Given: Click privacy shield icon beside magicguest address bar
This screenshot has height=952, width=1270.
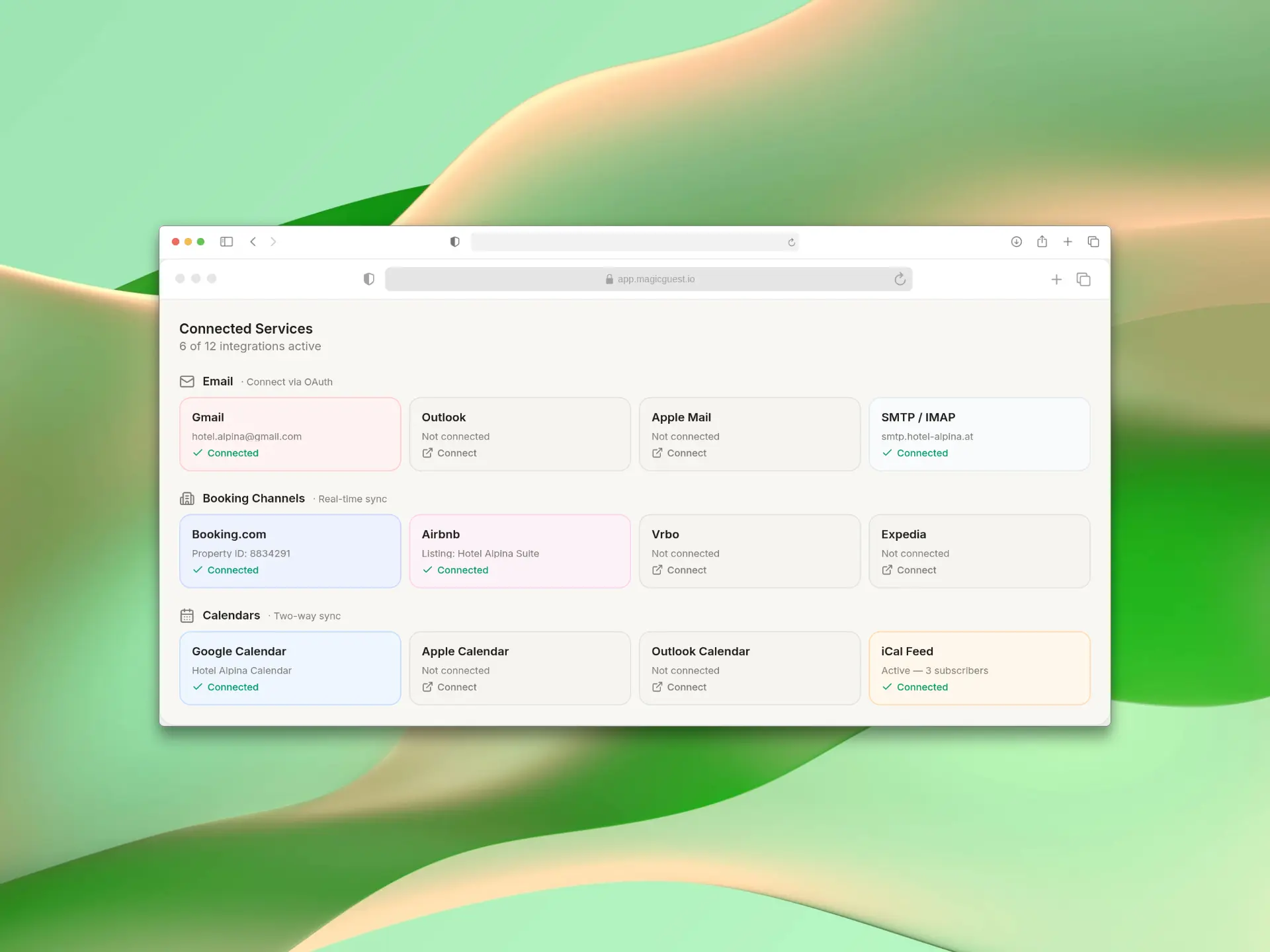Looking at the screenshot, I should click(x=369, y=279).
